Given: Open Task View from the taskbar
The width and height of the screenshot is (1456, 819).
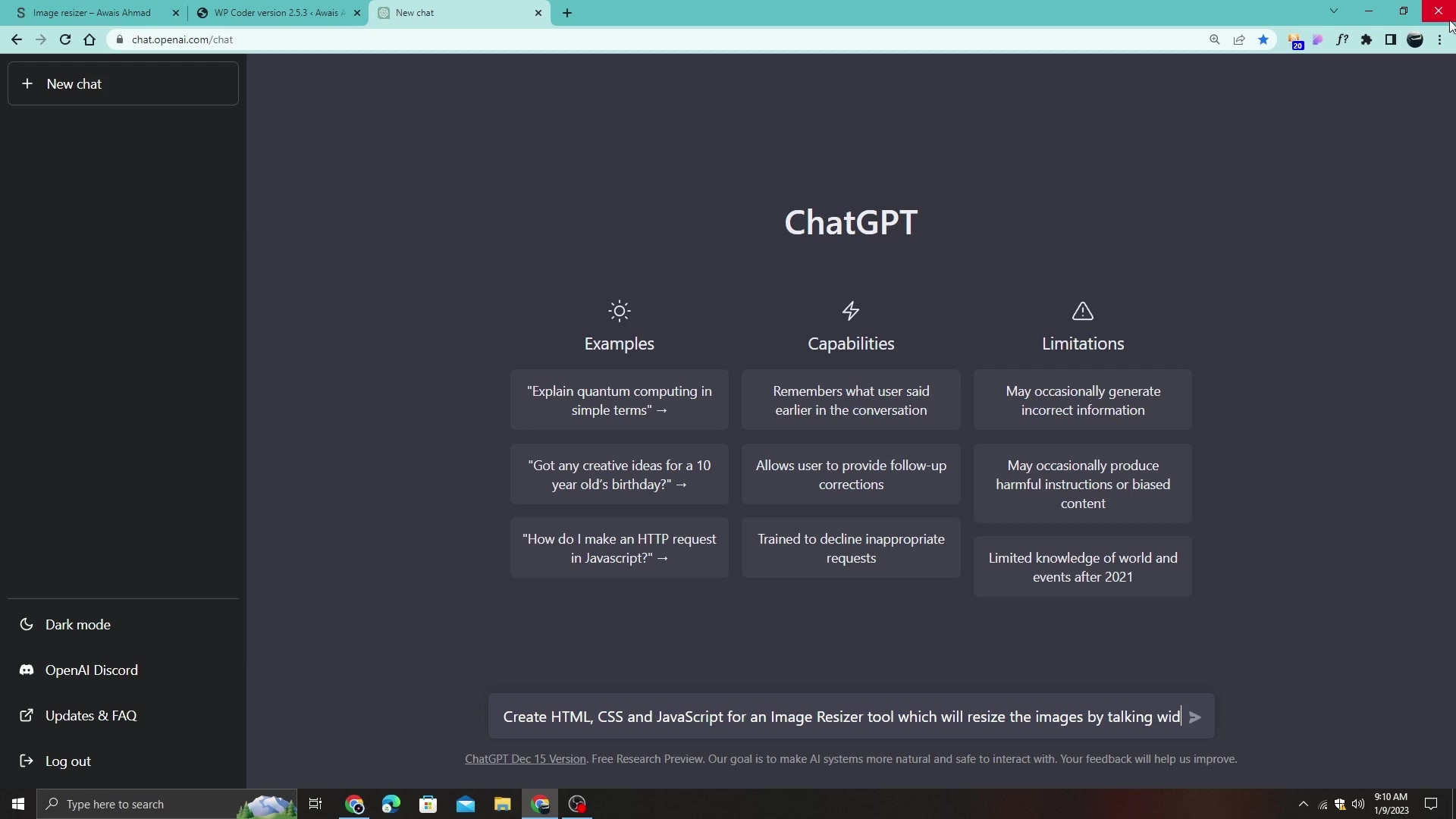Looking at the screenshot, I should pos(315,804).
